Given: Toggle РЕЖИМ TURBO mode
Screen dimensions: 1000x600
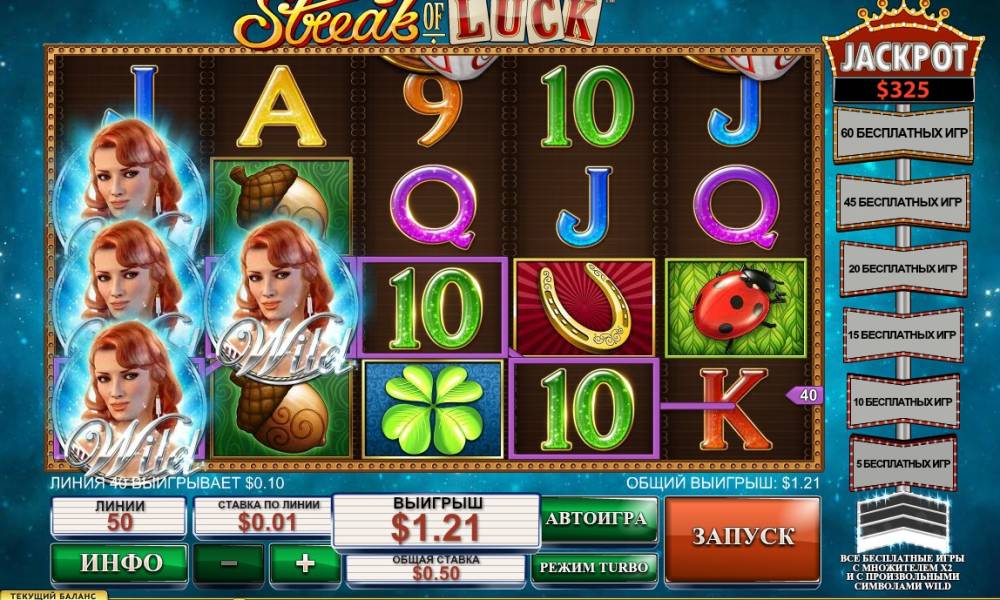Looking at the screenshot, I should [x=594, y=566].
